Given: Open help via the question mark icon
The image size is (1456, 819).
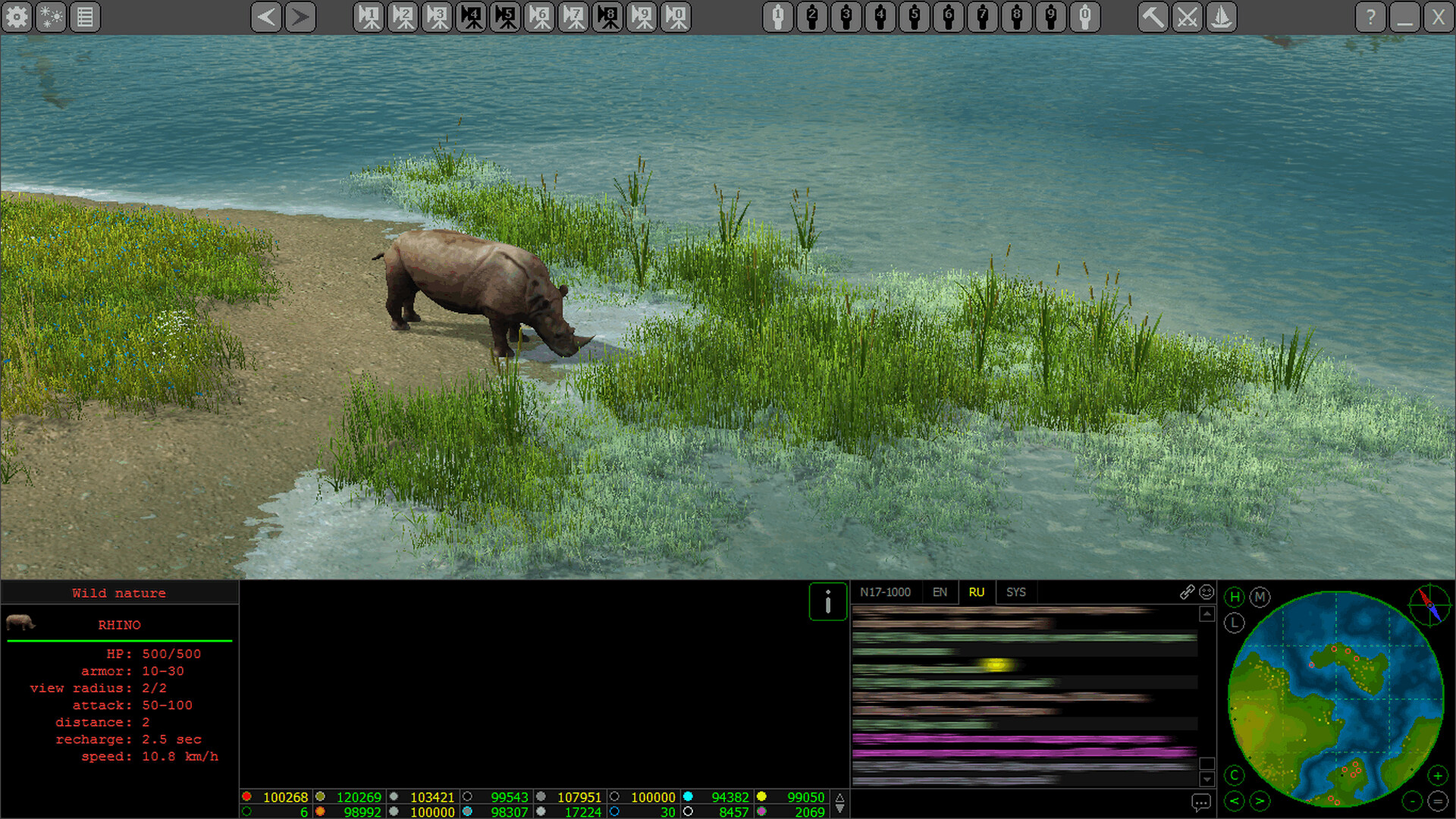Looking at the screenshot, I should (1370, 17).
